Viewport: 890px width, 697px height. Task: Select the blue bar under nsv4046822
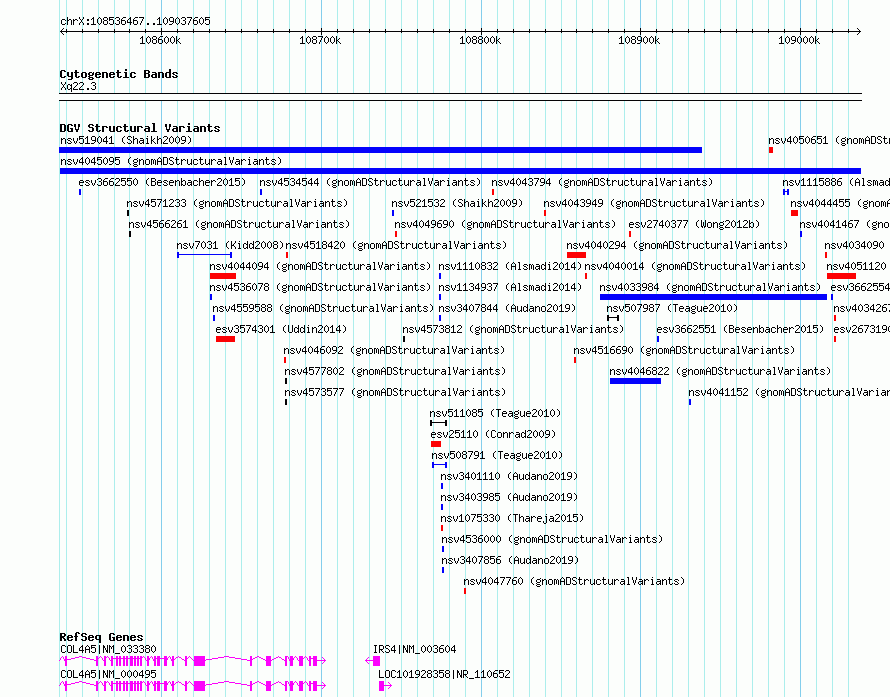[x=635, y=381]
